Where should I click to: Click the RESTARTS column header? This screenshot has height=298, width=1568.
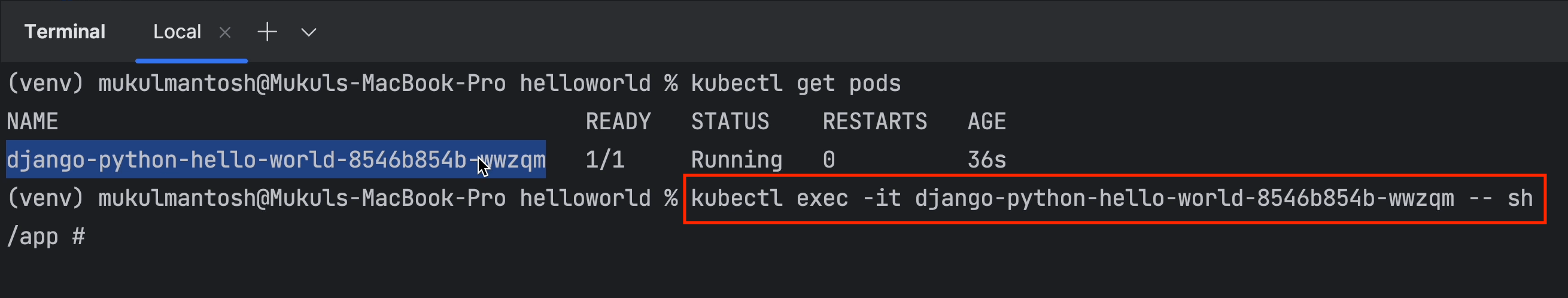pyautogui.click(x=874, y=121)
